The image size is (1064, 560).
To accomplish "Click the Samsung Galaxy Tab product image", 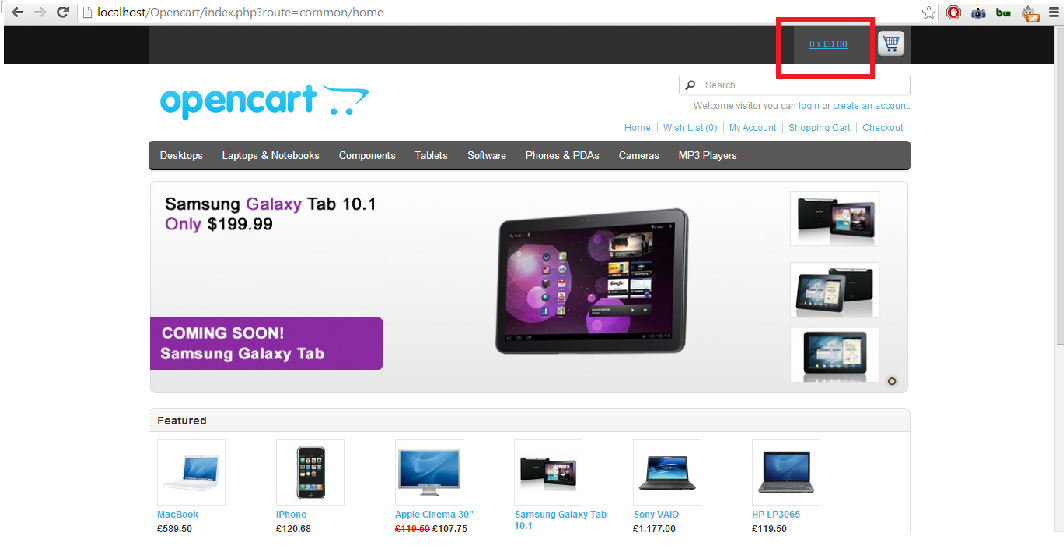I will click(x=548, y=472).
